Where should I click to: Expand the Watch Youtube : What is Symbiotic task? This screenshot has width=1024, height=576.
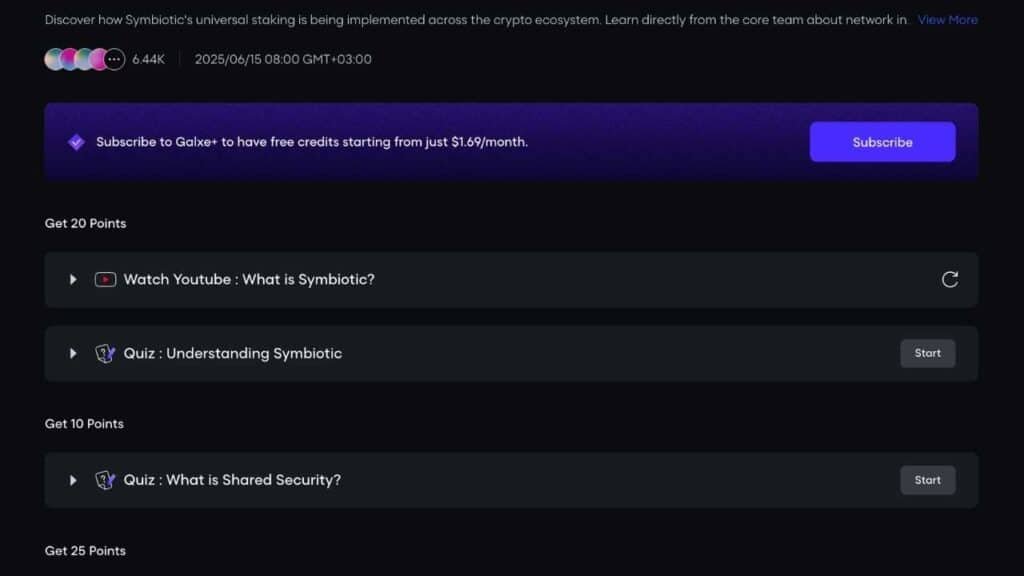point(72,279)
